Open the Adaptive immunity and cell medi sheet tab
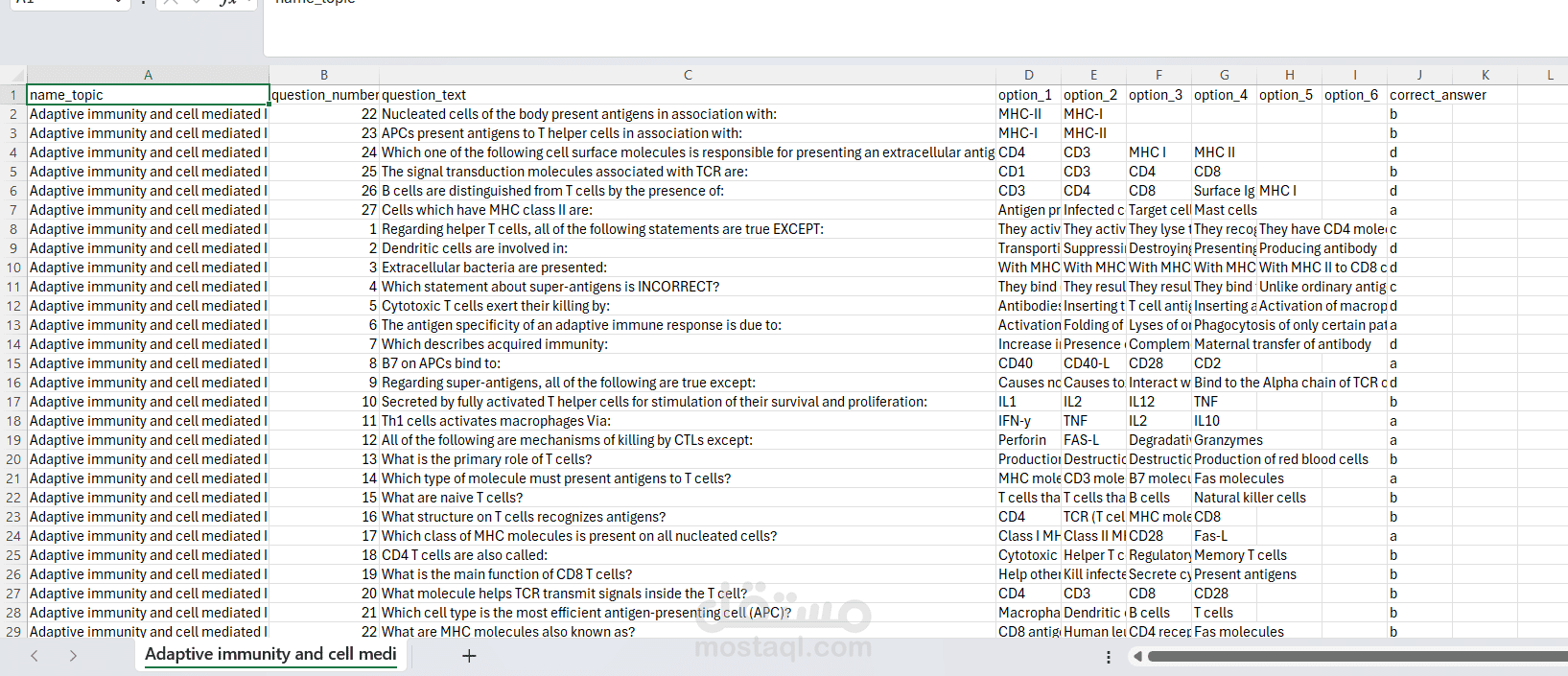Image resolution: width=1568 pixels, height=676 pixels. [270, 654]
